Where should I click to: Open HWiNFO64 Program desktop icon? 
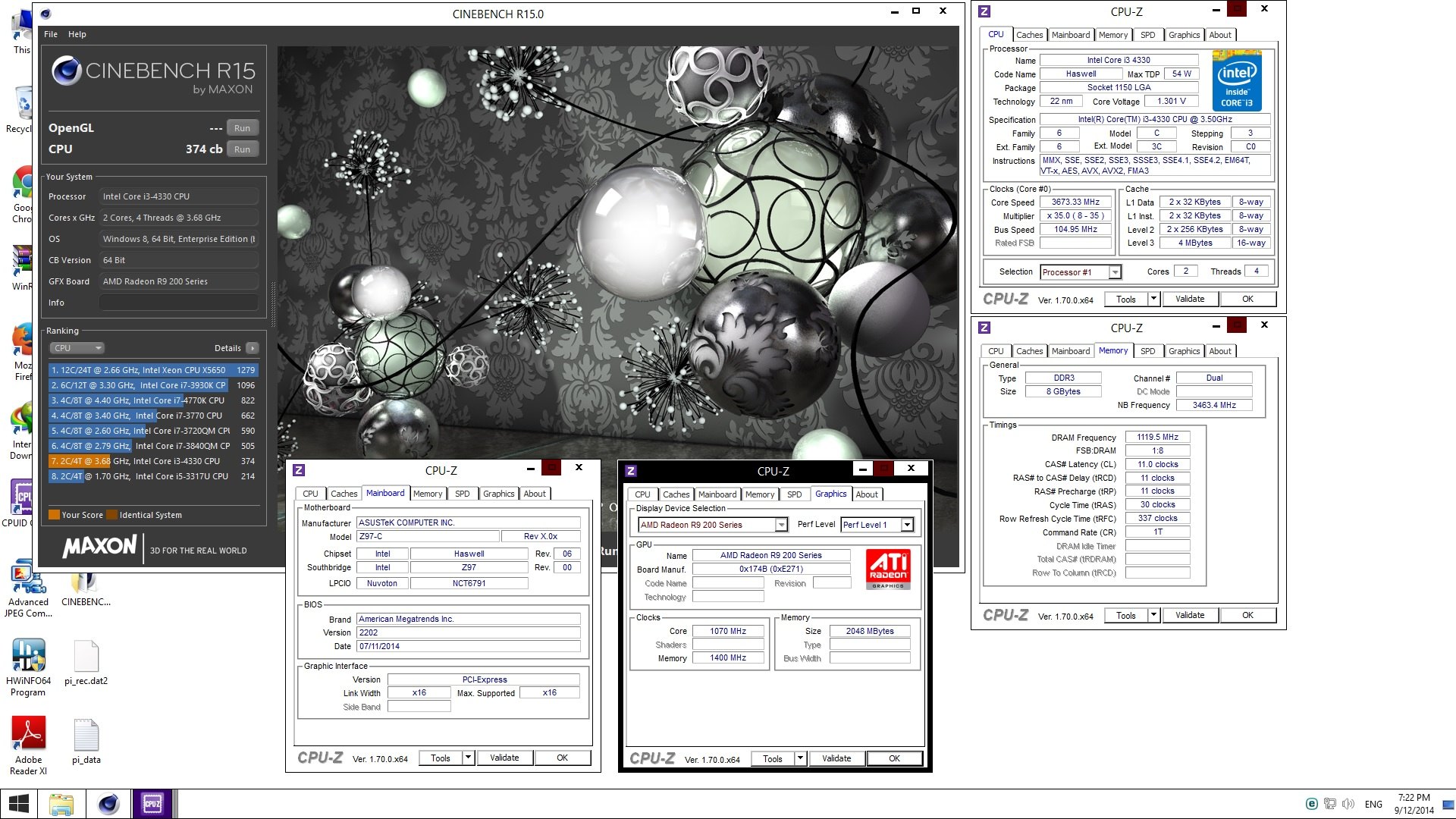(28, 667)
